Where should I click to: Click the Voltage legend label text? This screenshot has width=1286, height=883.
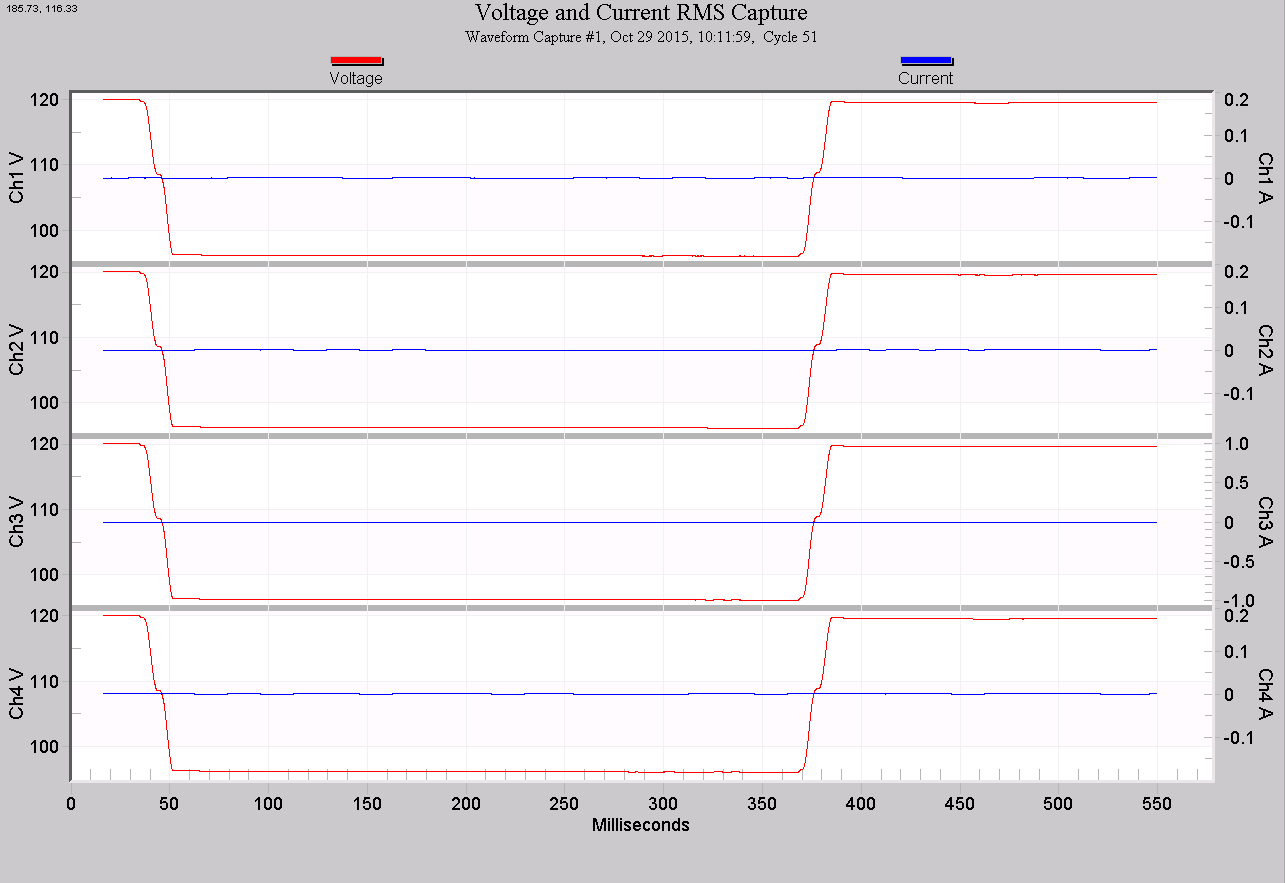point(356,77)
